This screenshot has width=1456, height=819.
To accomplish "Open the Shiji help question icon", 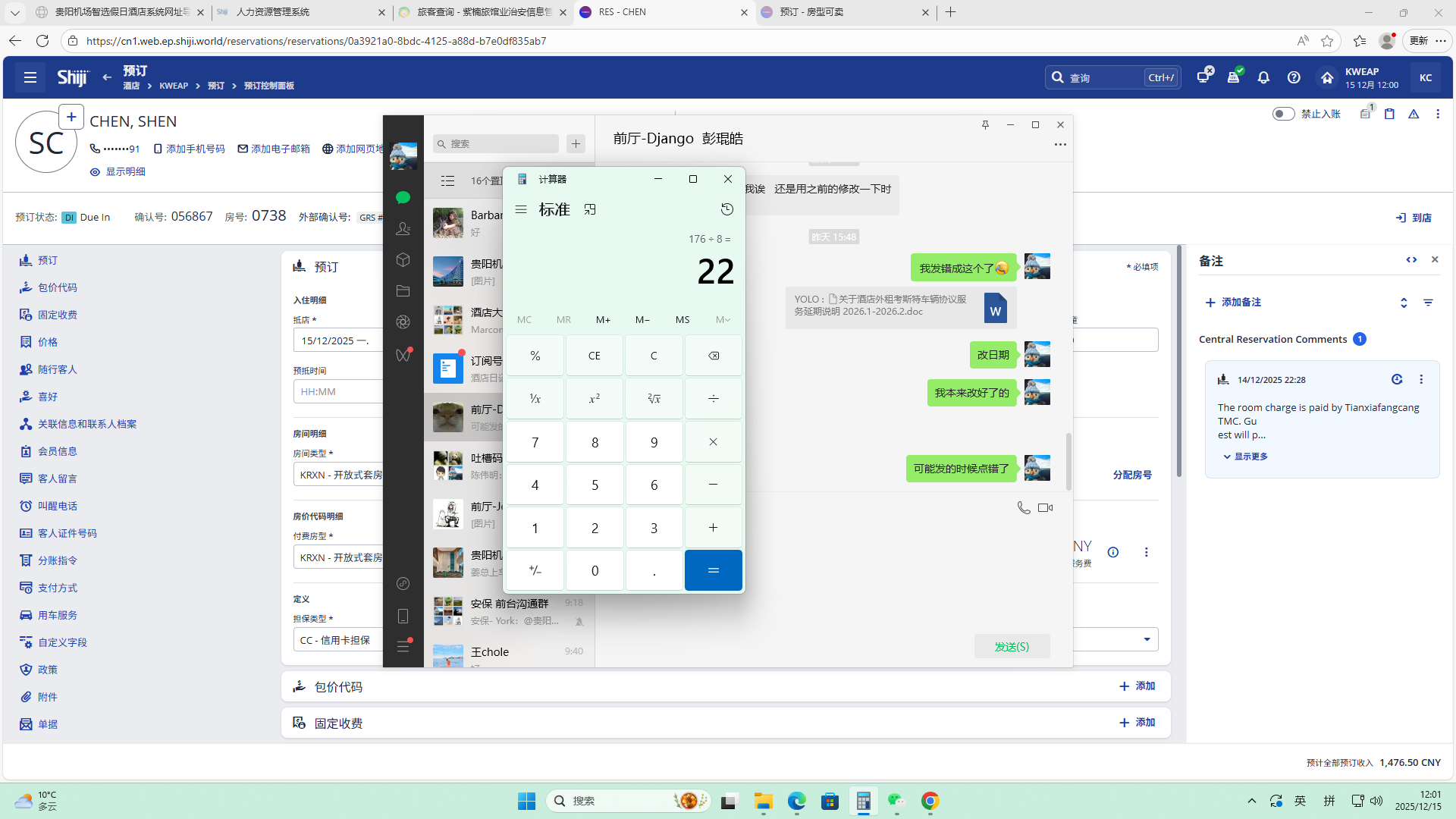I will coord(1294,77).
